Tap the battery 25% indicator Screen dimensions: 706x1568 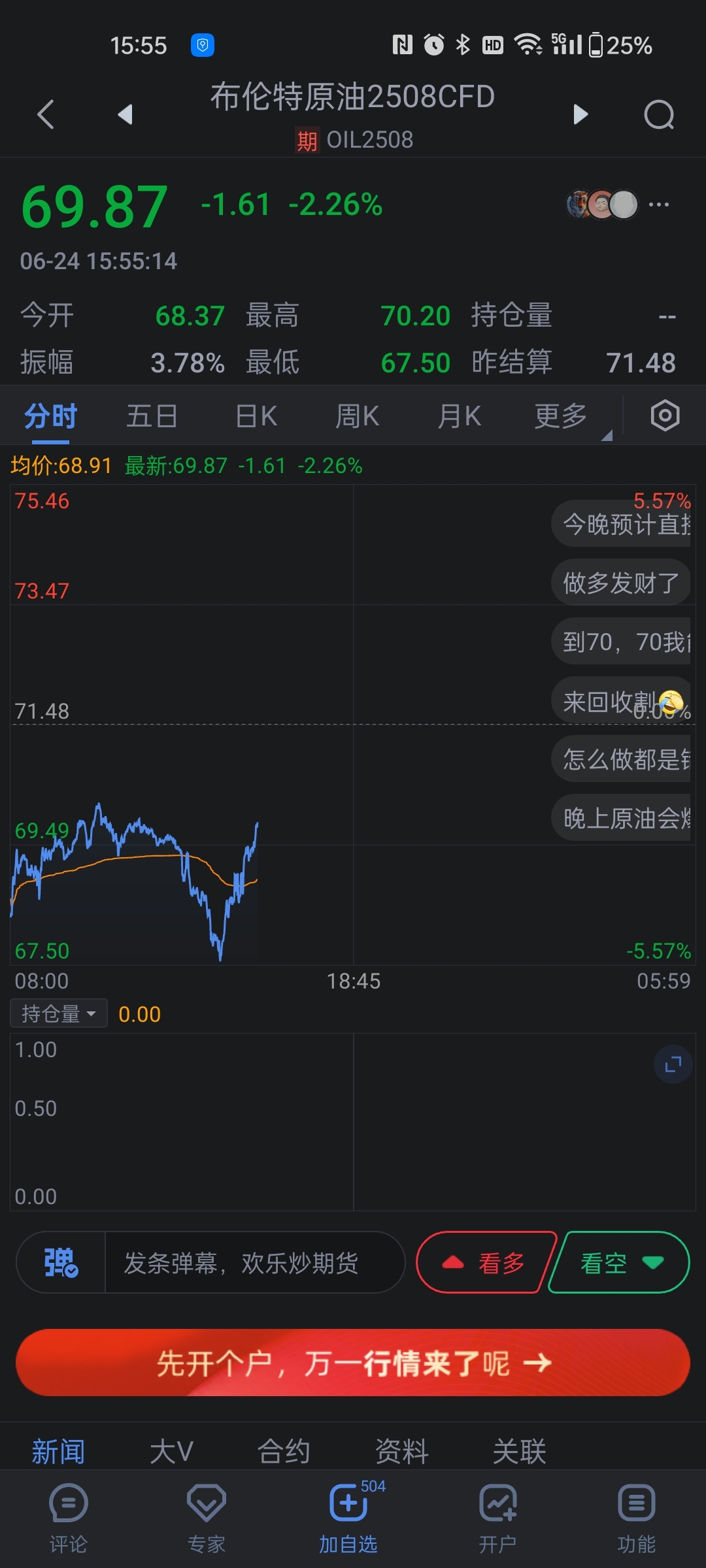[x=620, y=45]
